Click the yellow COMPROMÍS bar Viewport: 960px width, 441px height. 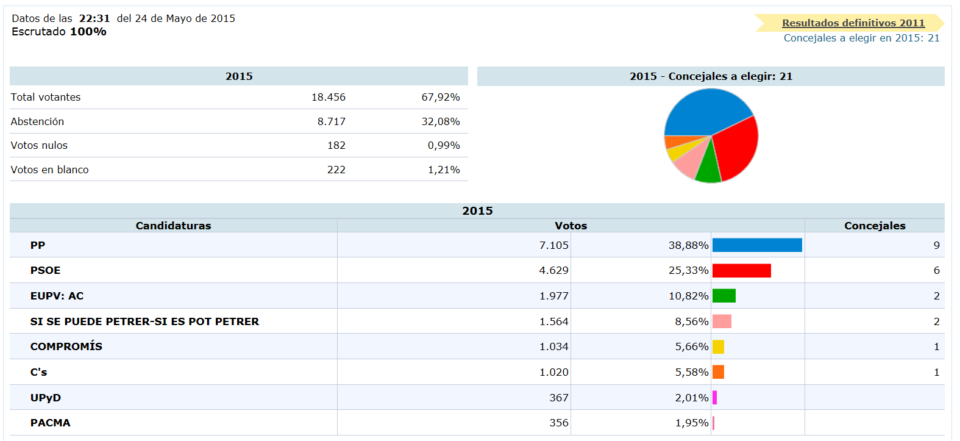coord(718,347)
